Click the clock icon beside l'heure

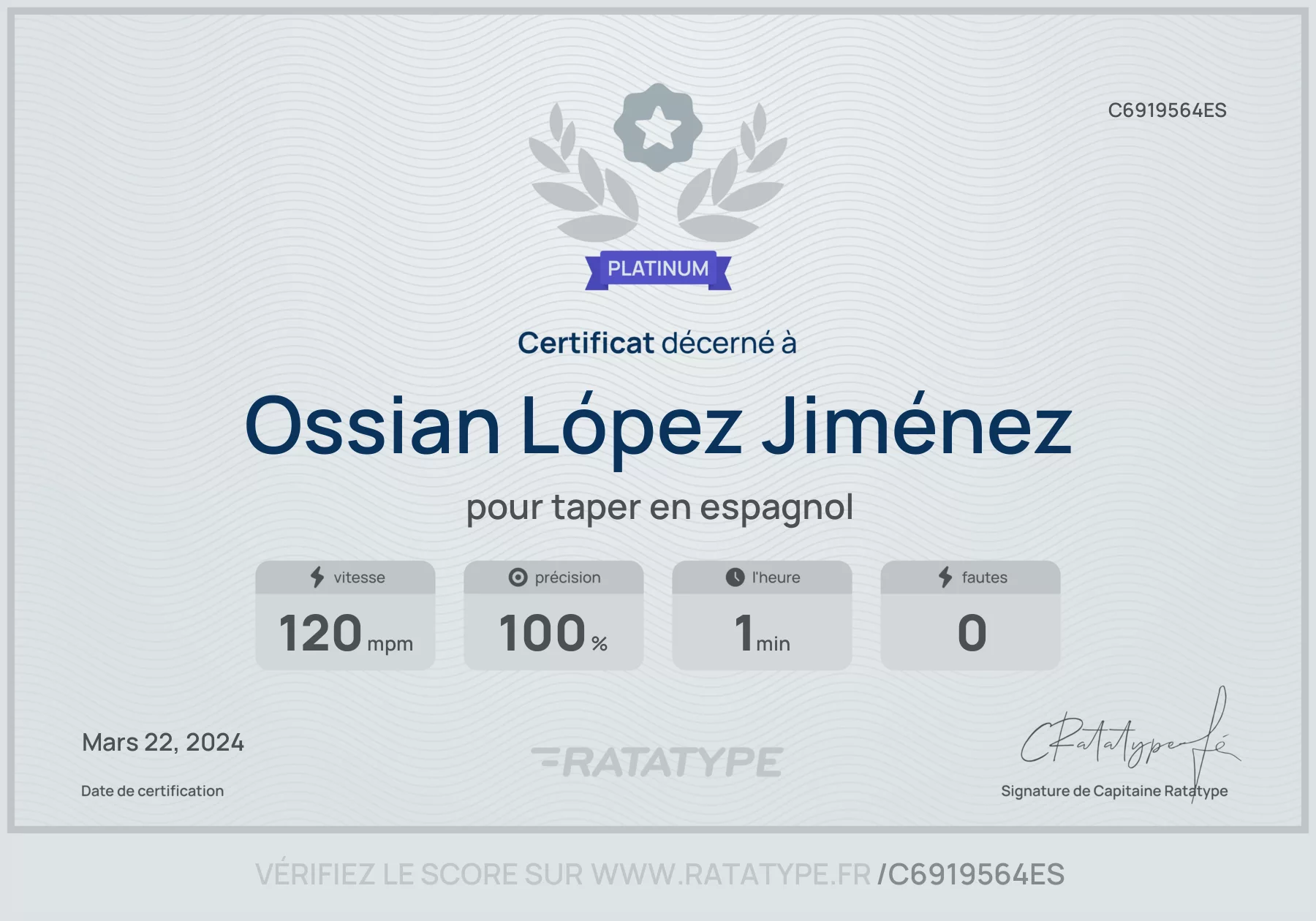pos(735,577)
